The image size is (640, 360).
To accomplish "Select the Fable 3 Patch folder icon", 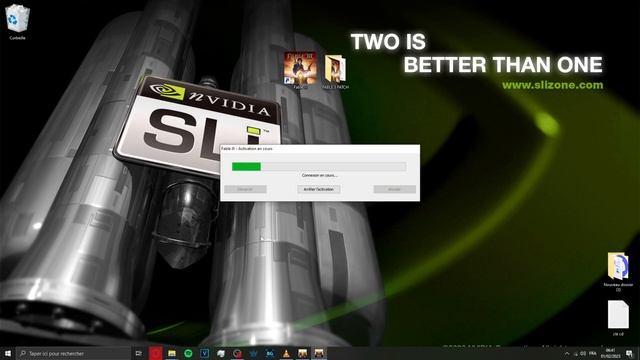I will [335, 71].
